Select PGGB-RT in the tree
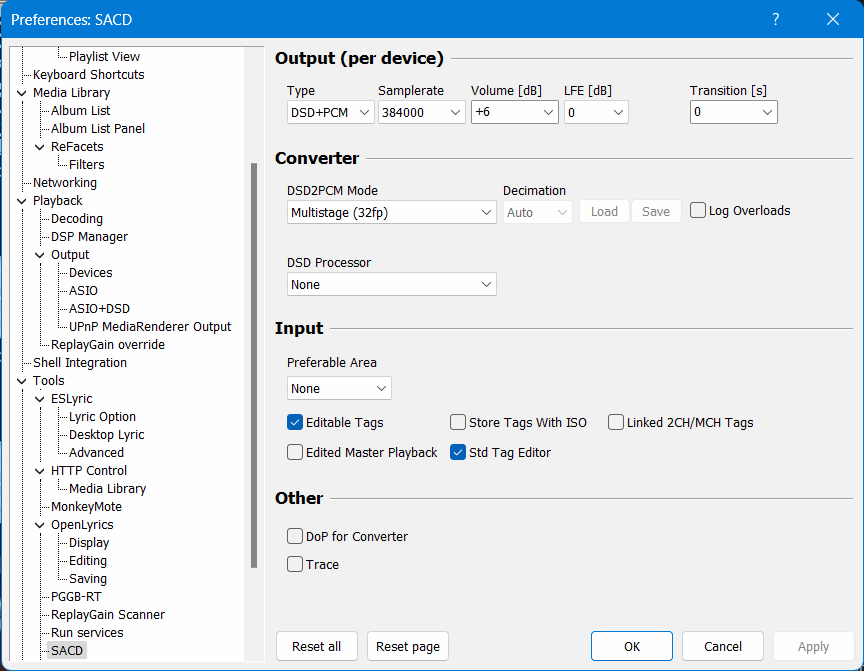Viewport: 864px width, 671px height. tap(76, 597)
